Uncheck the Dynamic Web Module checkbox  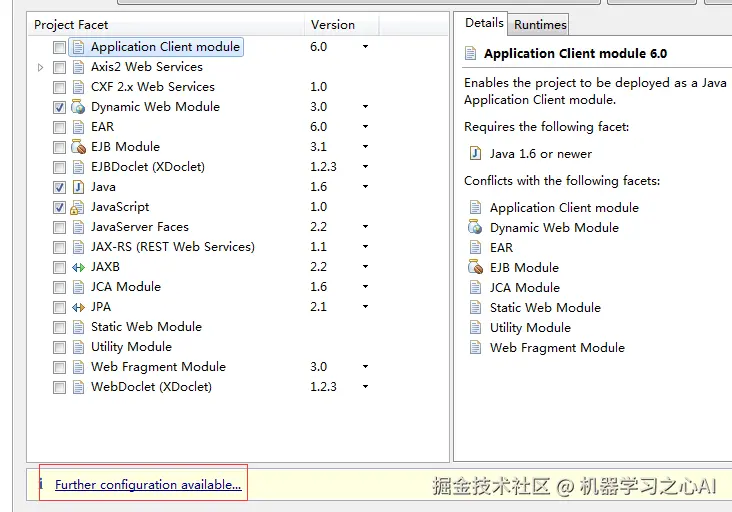pos(59,107)
